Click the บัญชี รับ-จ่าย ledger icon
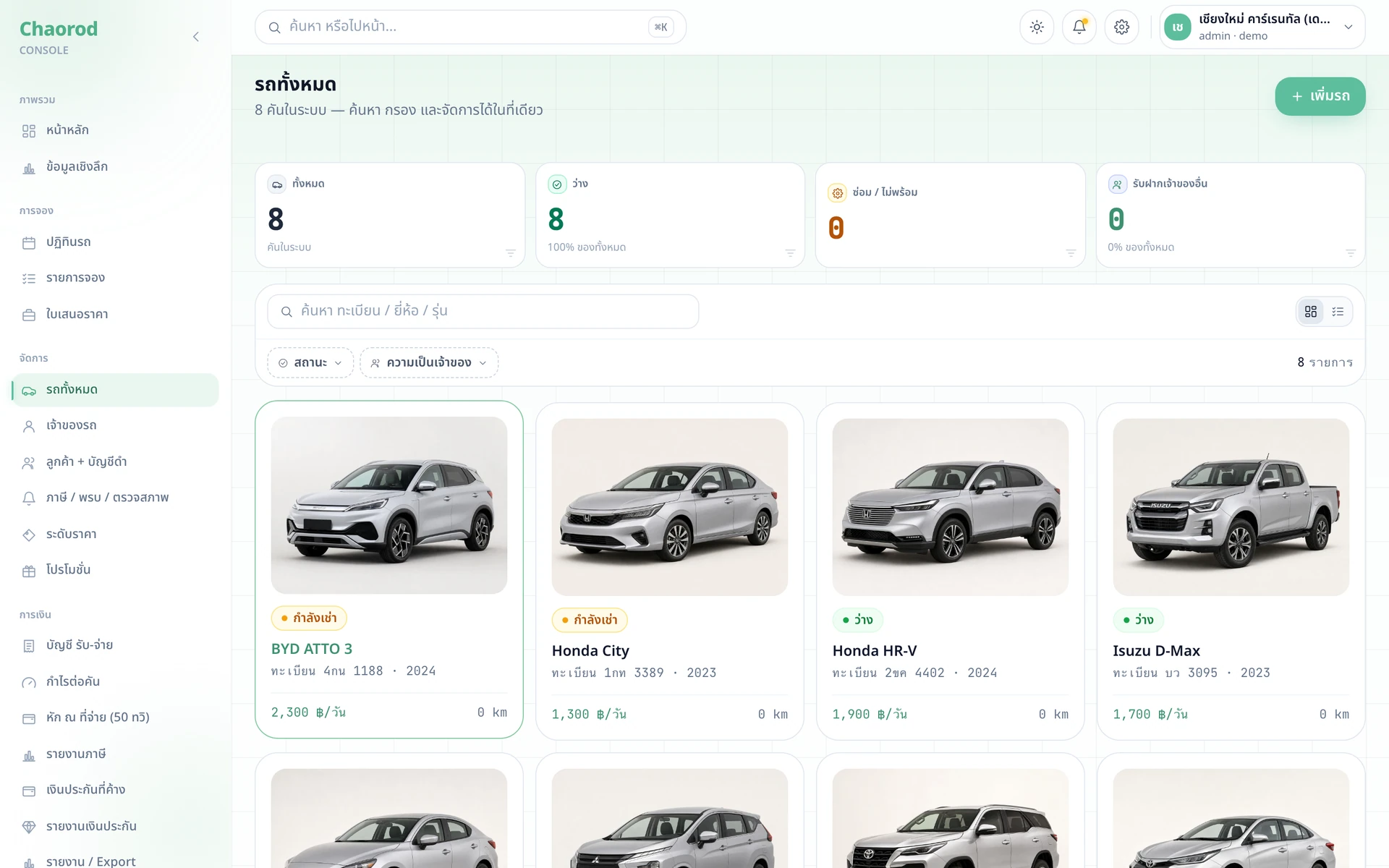 pos(29,646)
